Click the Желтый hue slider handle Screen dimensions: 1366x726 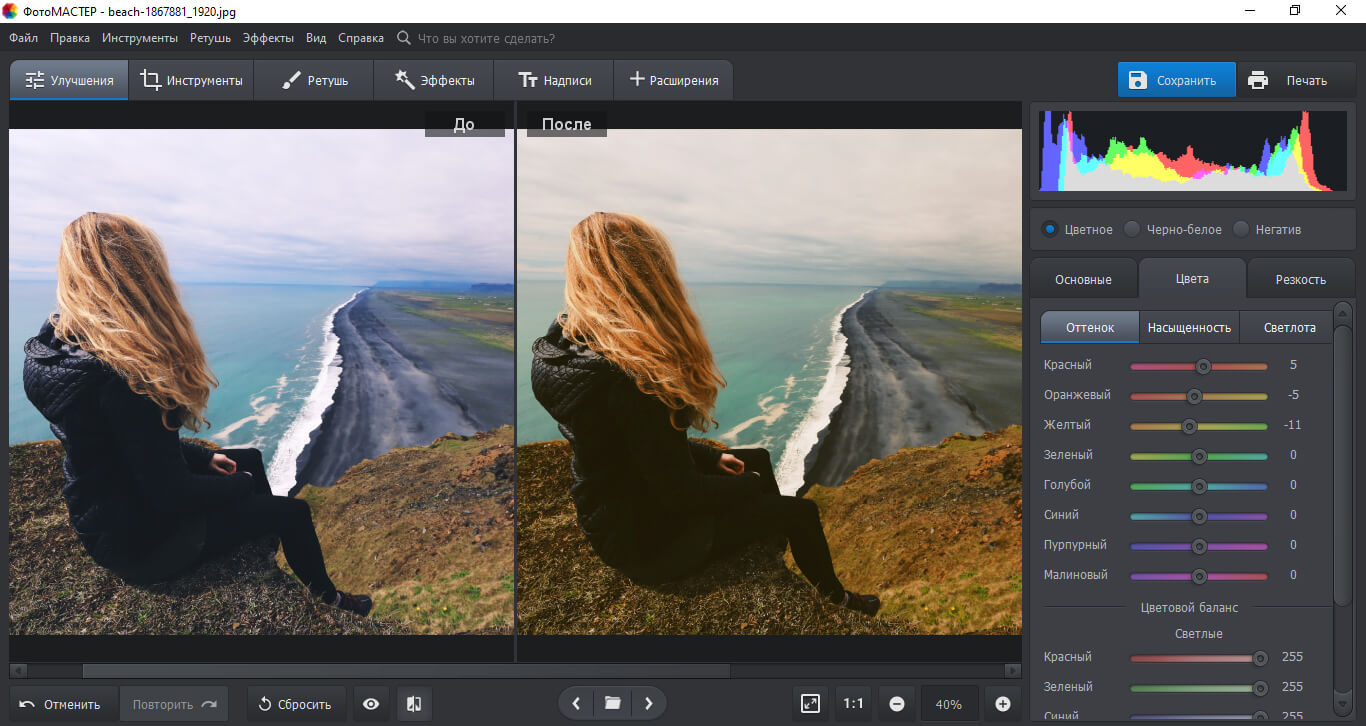(x=1189, y=425)
